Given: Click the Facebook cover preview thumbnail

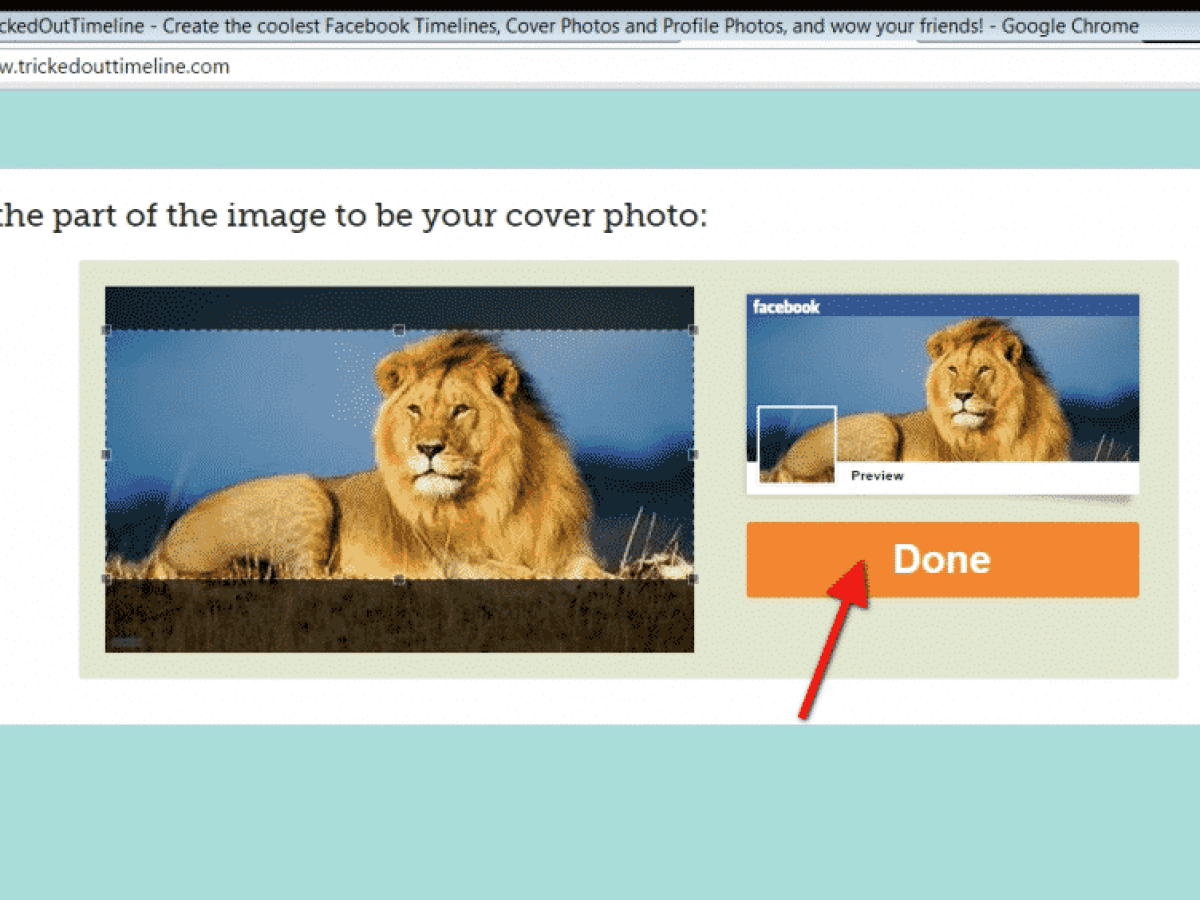Looking at the screenshot, I should coord(942,393).
